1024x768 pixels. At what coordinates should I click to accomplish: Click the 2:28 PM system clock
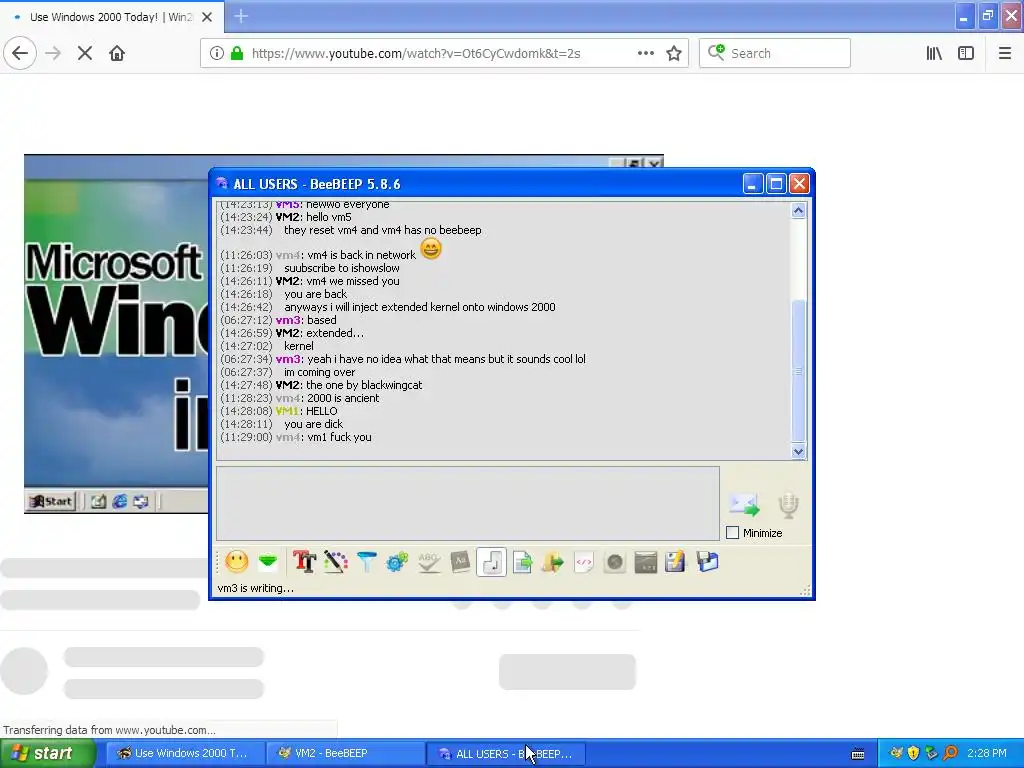(x=987, y=753)
